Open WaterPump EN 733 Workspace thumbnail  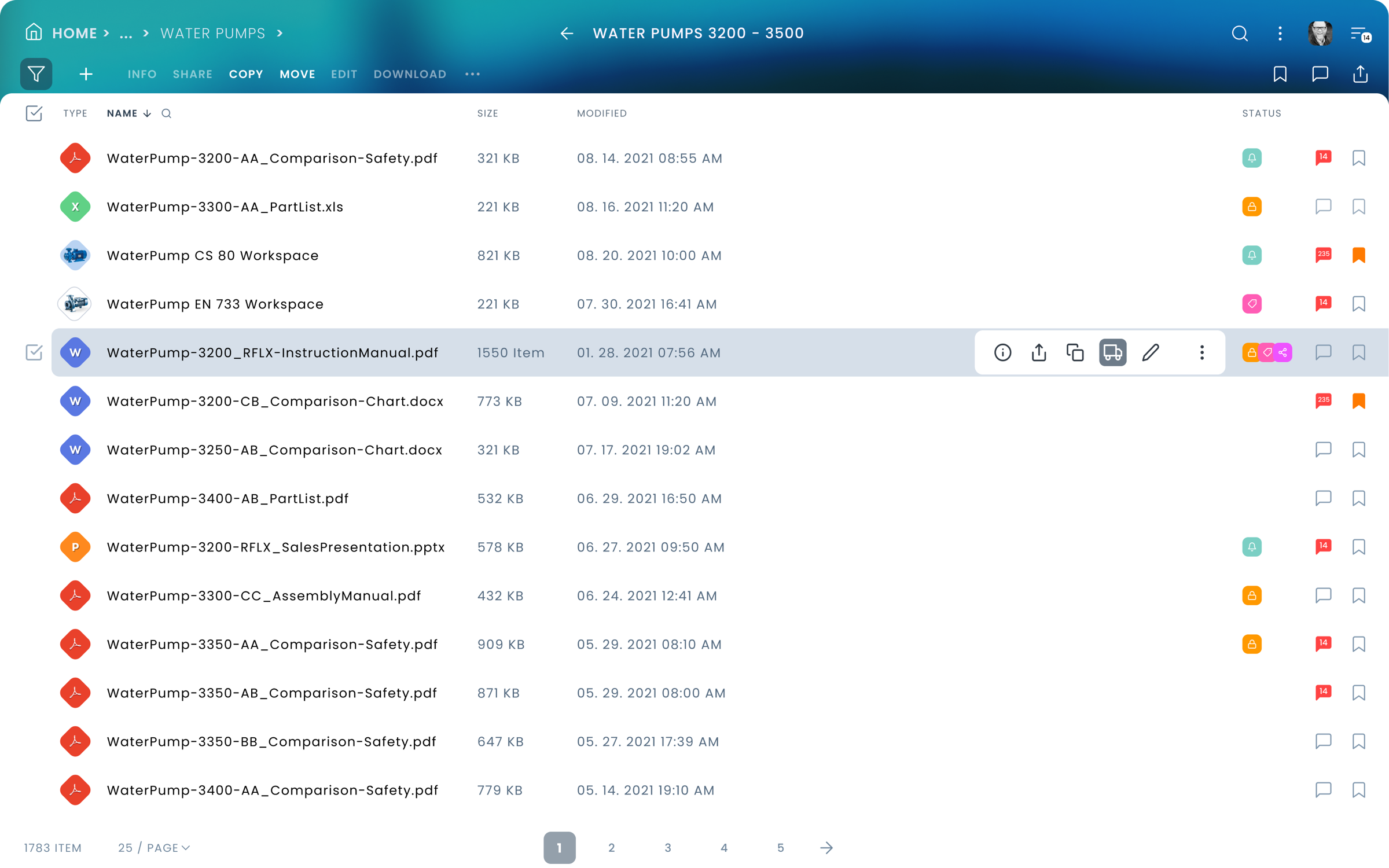[75, 304]
